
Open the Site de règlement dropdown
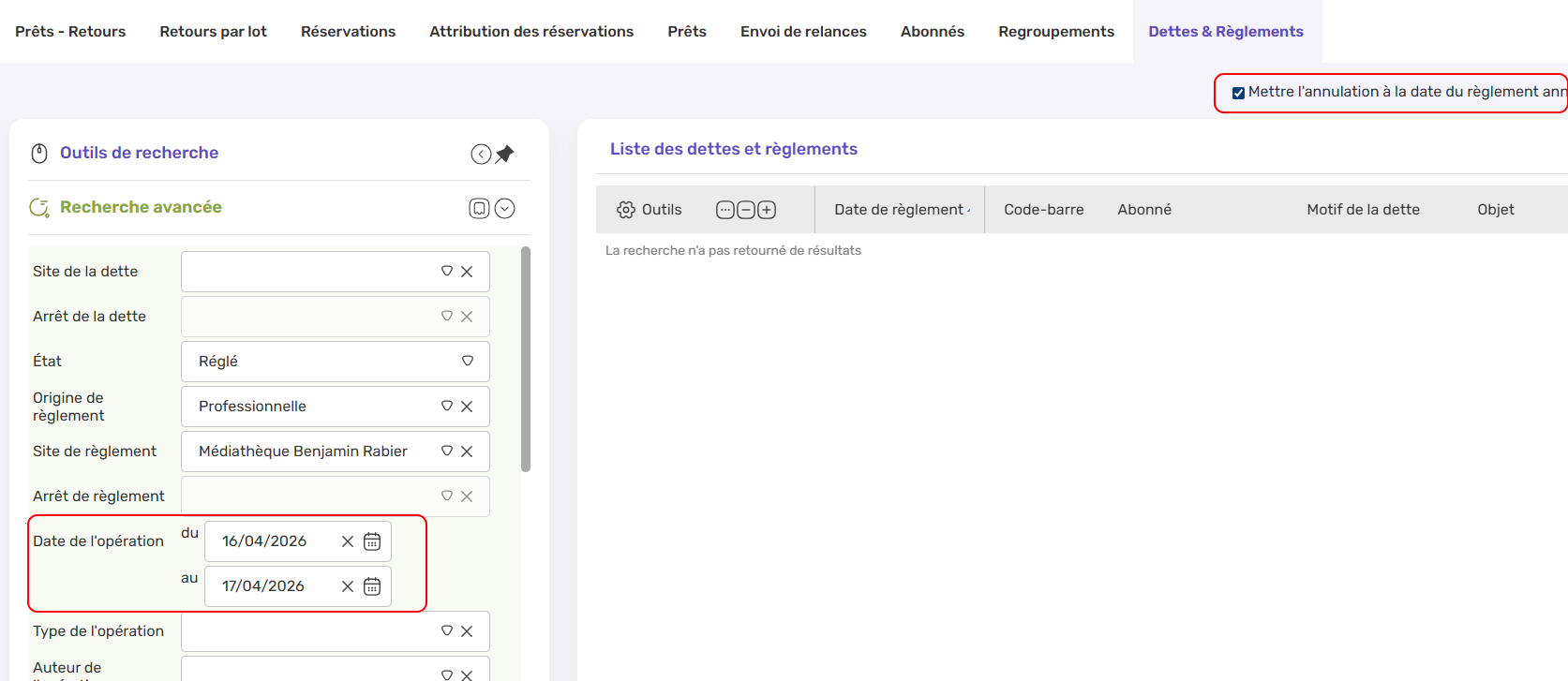point(447,452)
